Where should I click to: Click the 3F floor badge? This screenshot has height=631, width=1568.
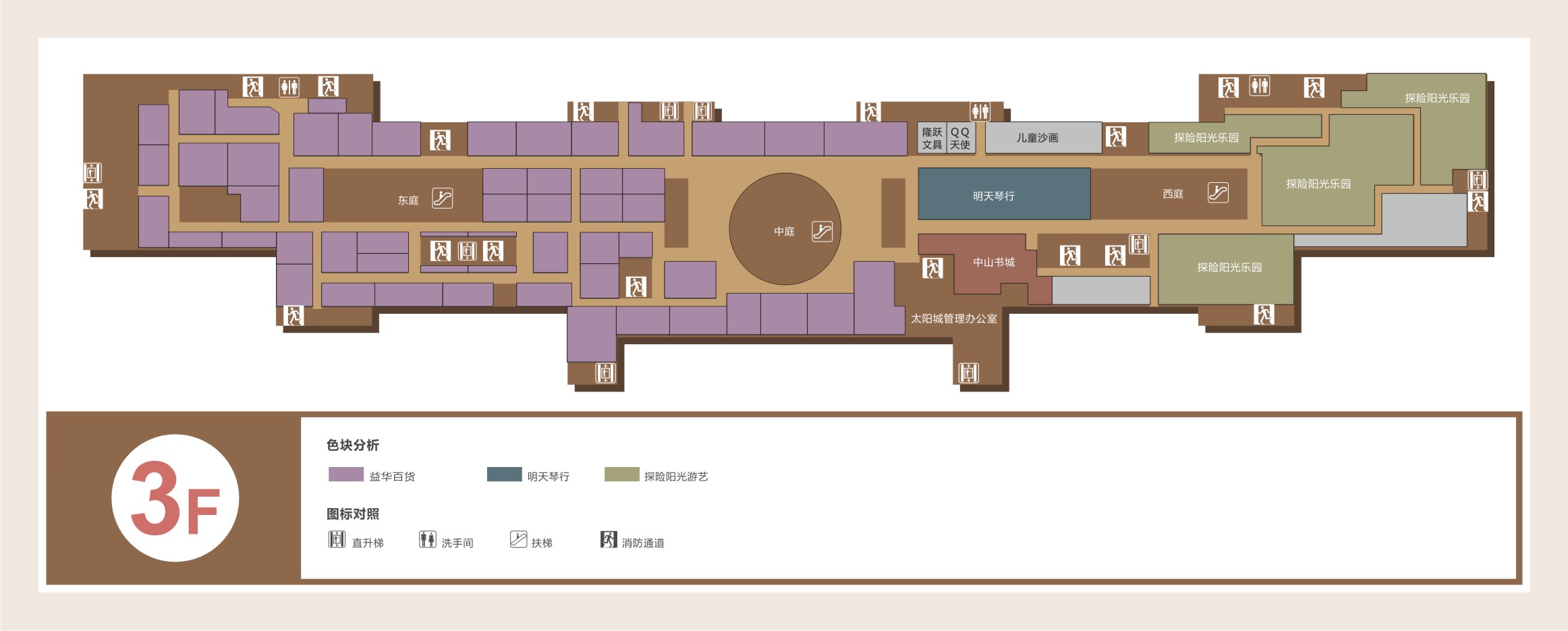[x=175, y=498]
